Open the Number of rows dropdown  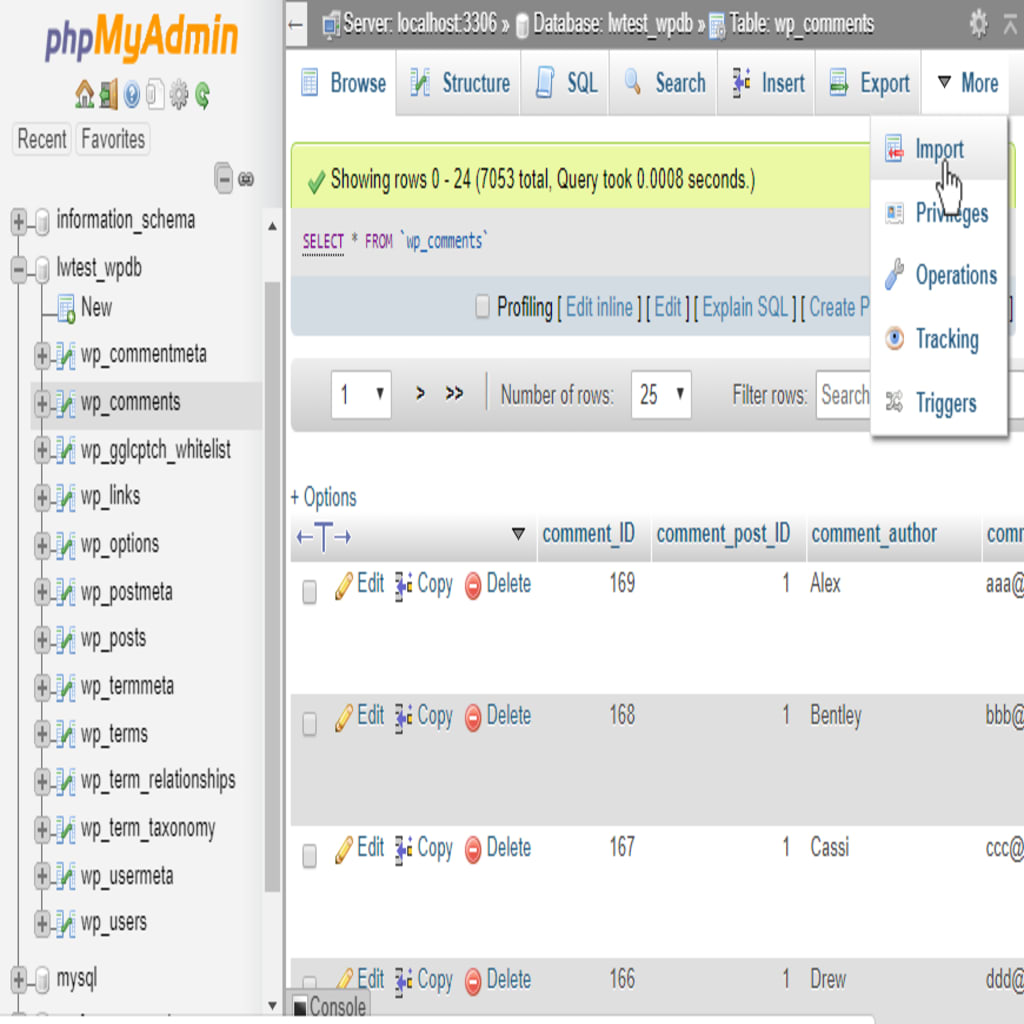pos(661,394)
